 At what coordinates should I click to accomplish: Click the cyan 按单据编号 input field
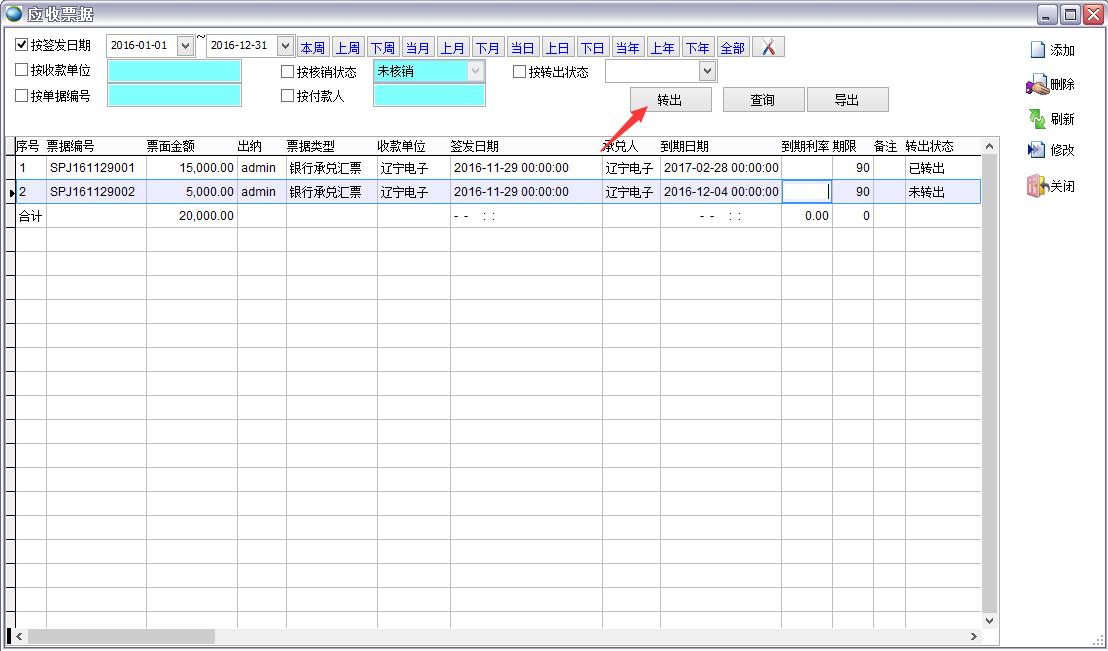point(174,96)
